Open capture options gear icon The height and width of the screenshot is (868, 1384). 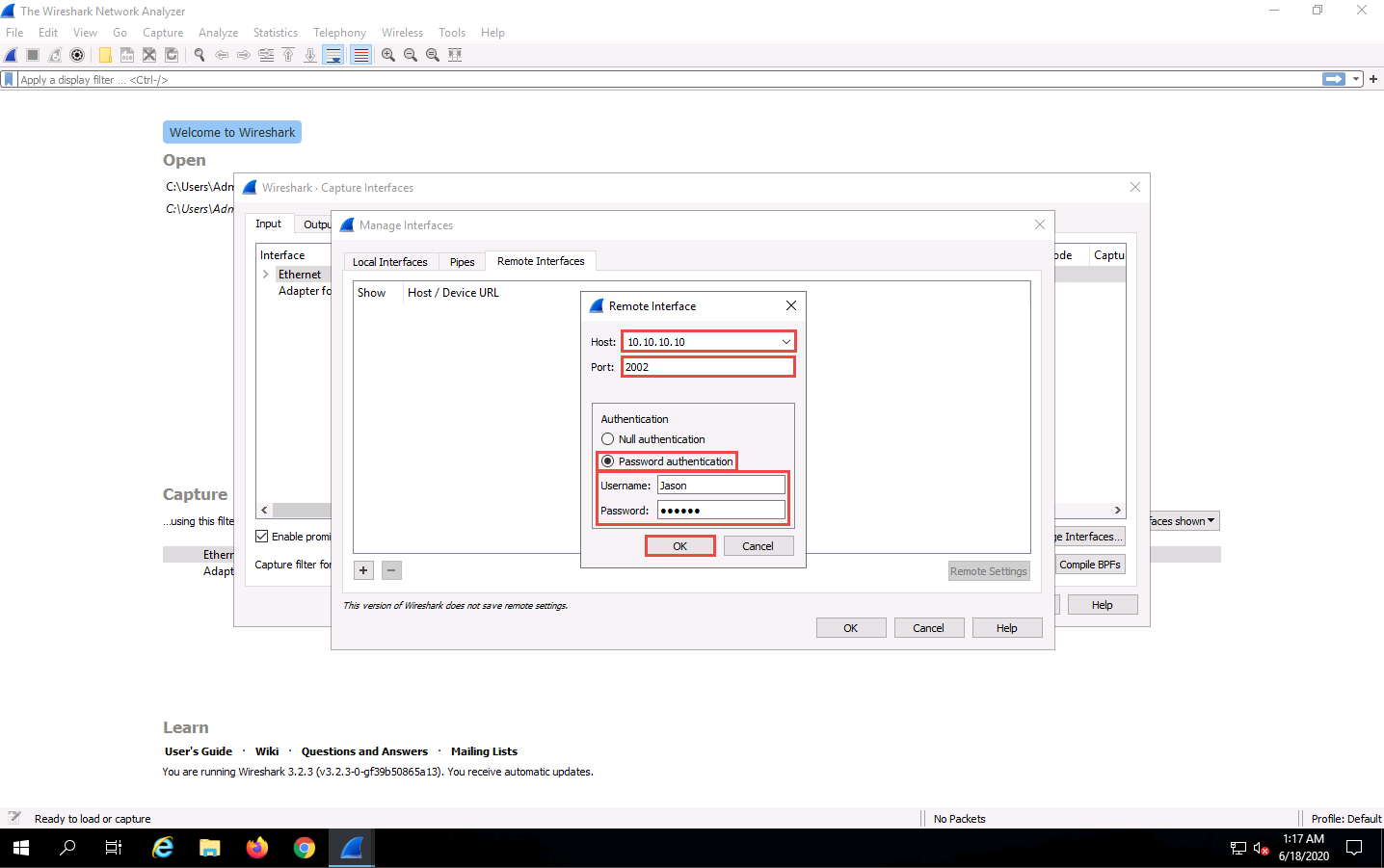click(77, 55)
